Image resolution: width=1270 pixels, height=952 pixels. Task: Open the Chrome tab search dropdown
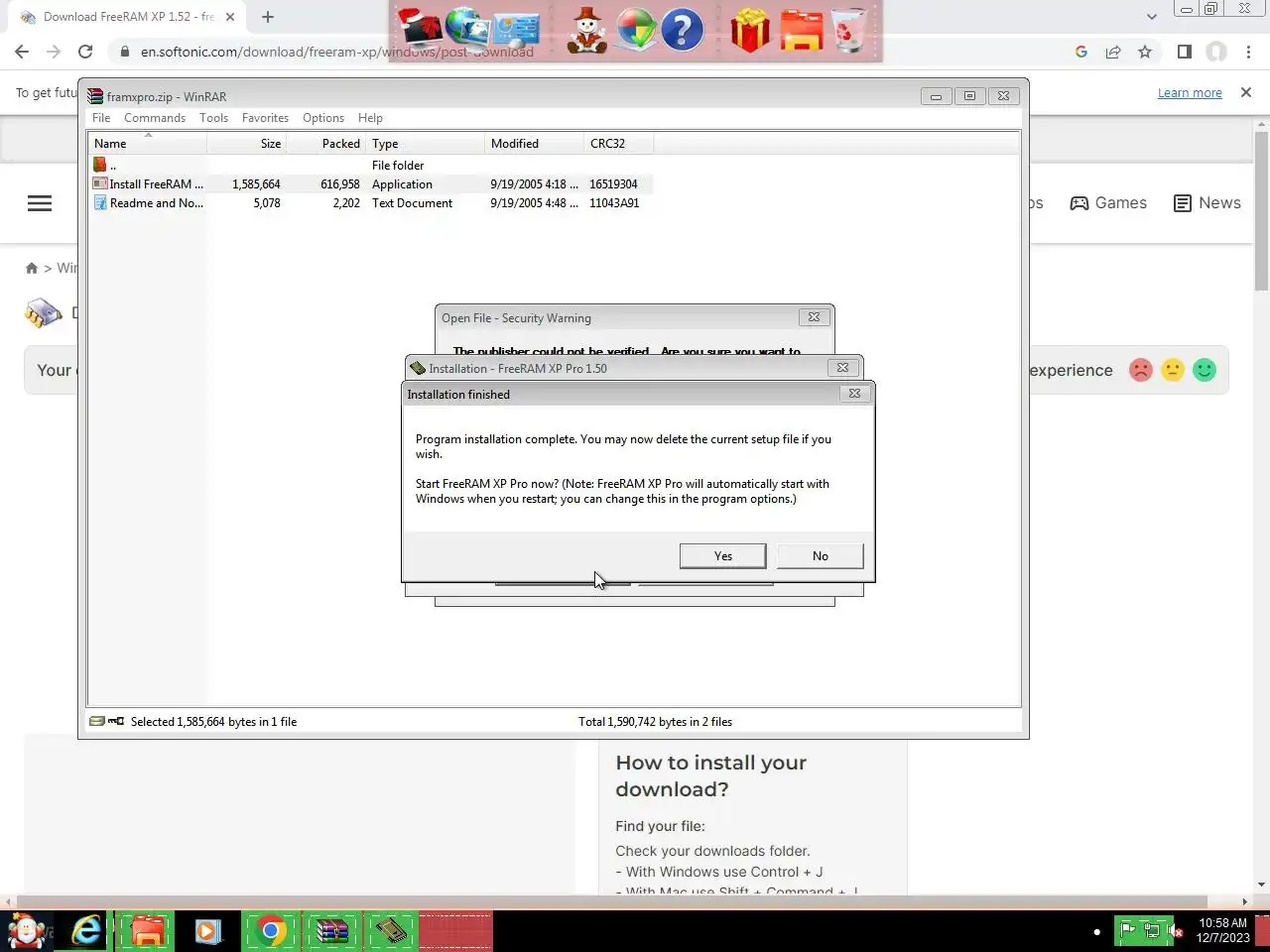tap(1151, 16)
